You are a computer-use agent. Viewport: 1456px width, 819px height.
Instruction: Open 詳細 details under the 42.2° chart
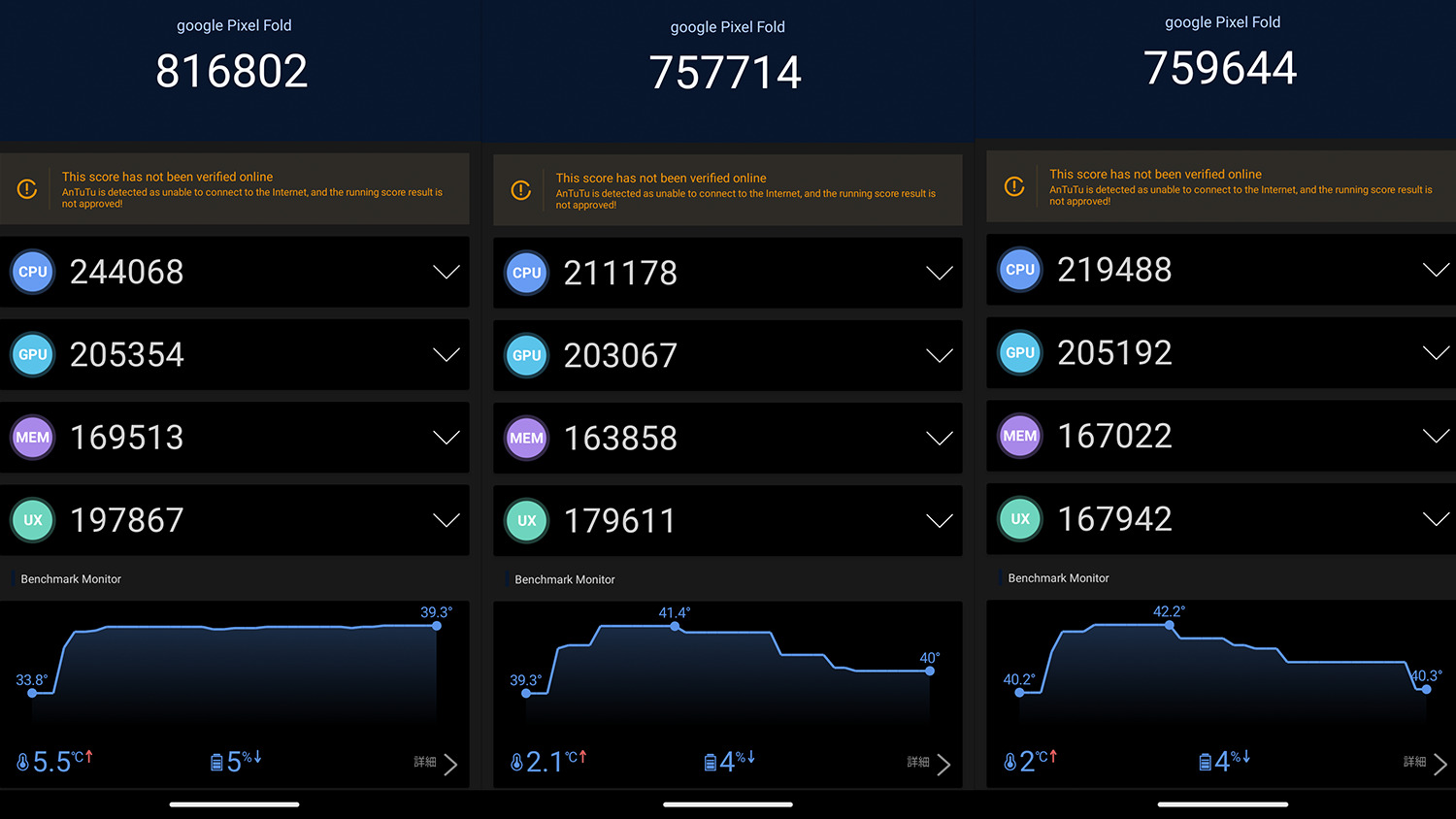click(x=1425, y=764)
